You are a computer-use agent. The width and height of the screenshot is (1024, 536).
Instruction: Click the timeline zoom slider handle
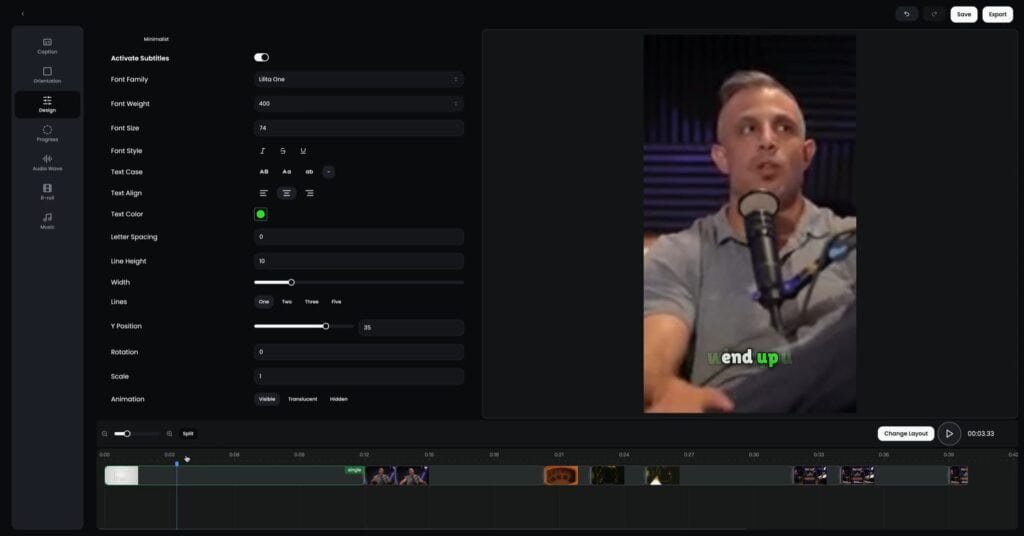[x=127, y=434]
